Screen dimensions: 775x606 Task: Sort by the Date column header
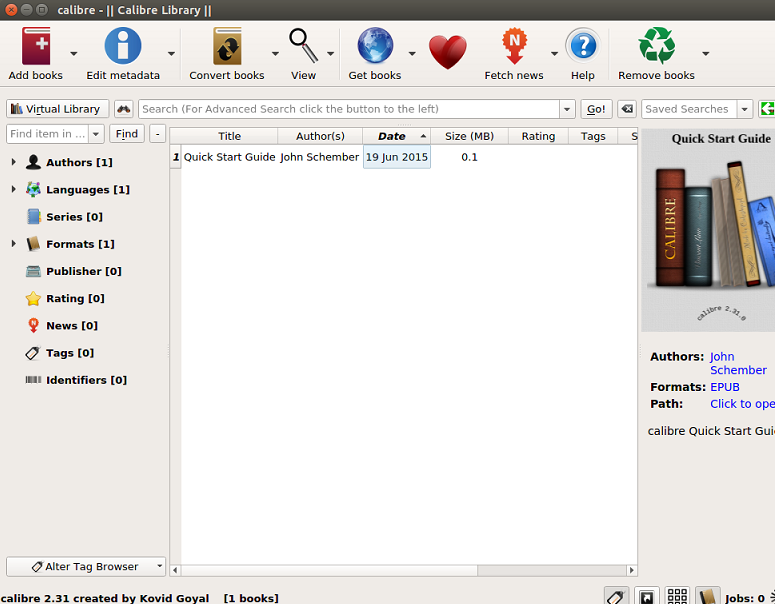pyautogui.click(x=397, y=136)
